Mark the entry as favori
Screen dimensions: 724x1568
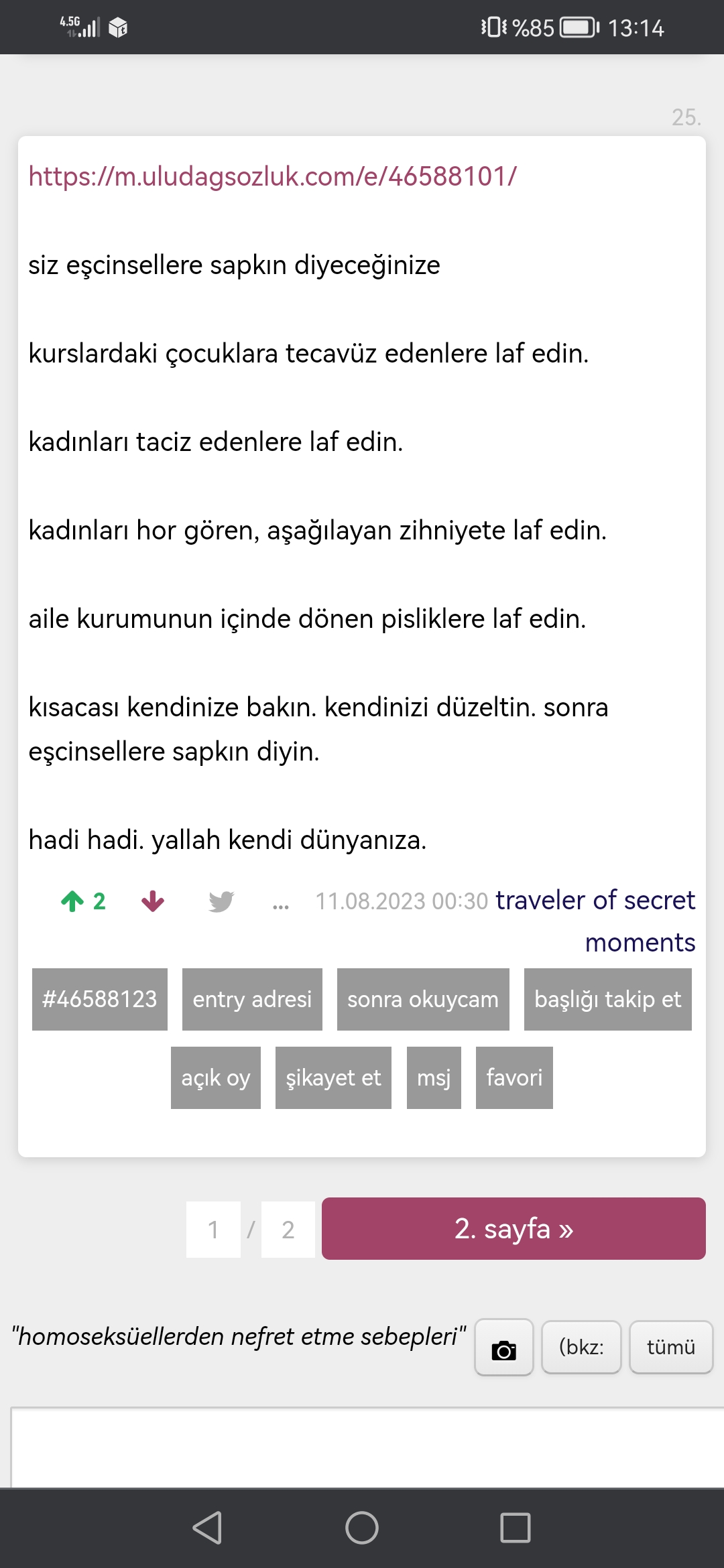pyautogui.click(x=514, y=1077)
